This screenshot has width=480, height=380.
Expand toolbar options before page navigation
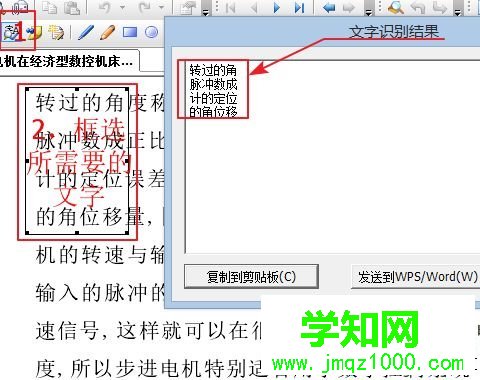[206, 10]
